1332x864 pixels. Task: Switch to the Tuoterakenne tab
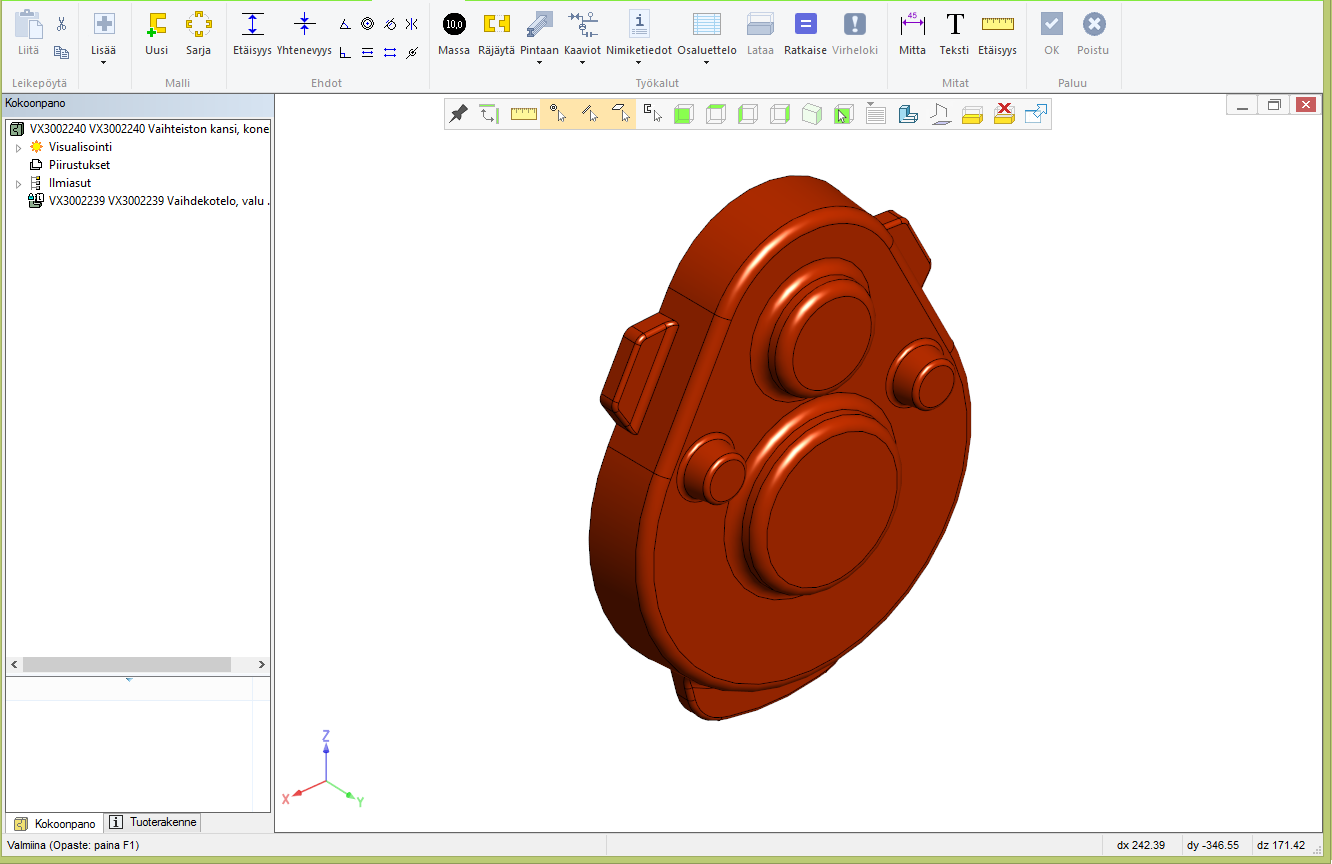[154, 822]
